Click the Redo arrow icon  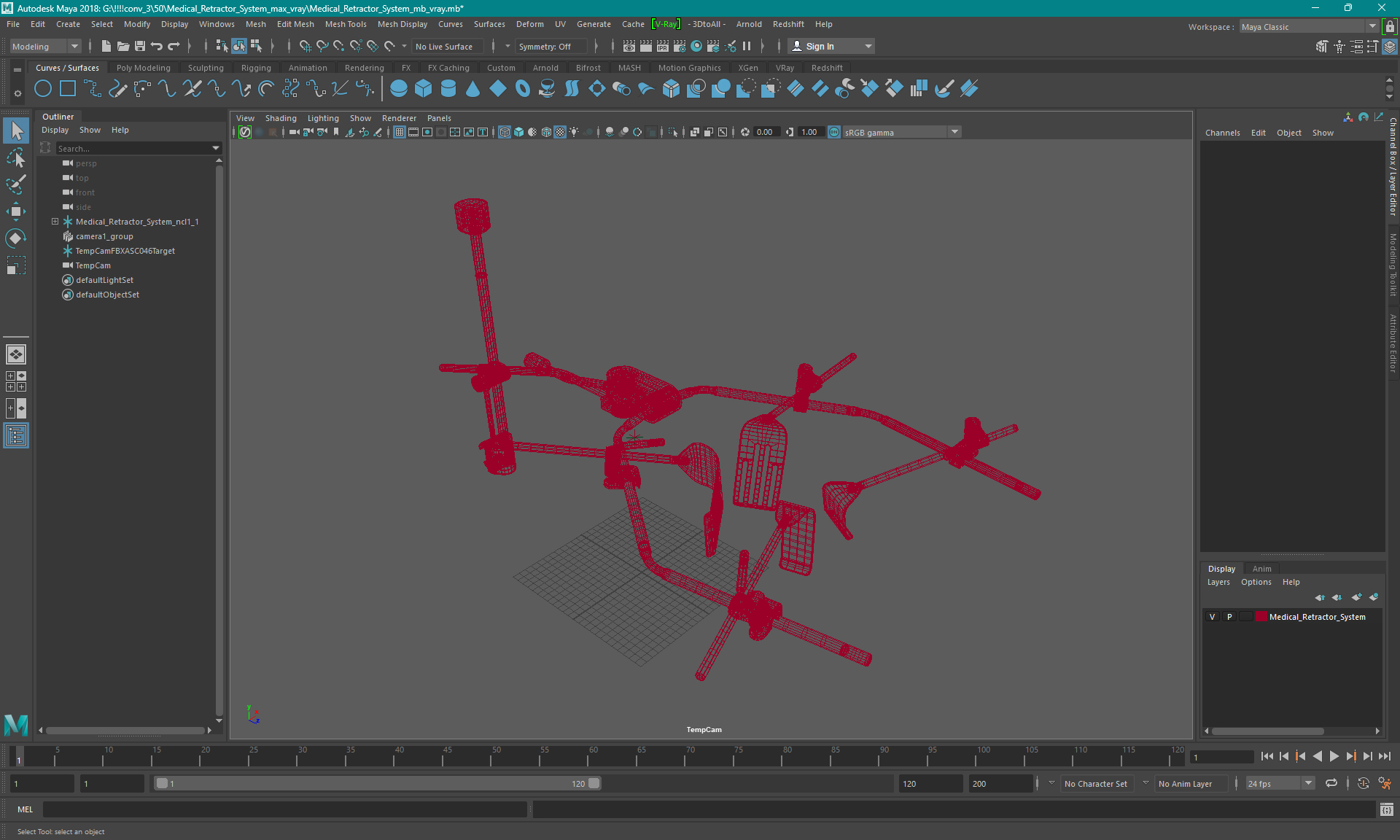pos(174,46)
